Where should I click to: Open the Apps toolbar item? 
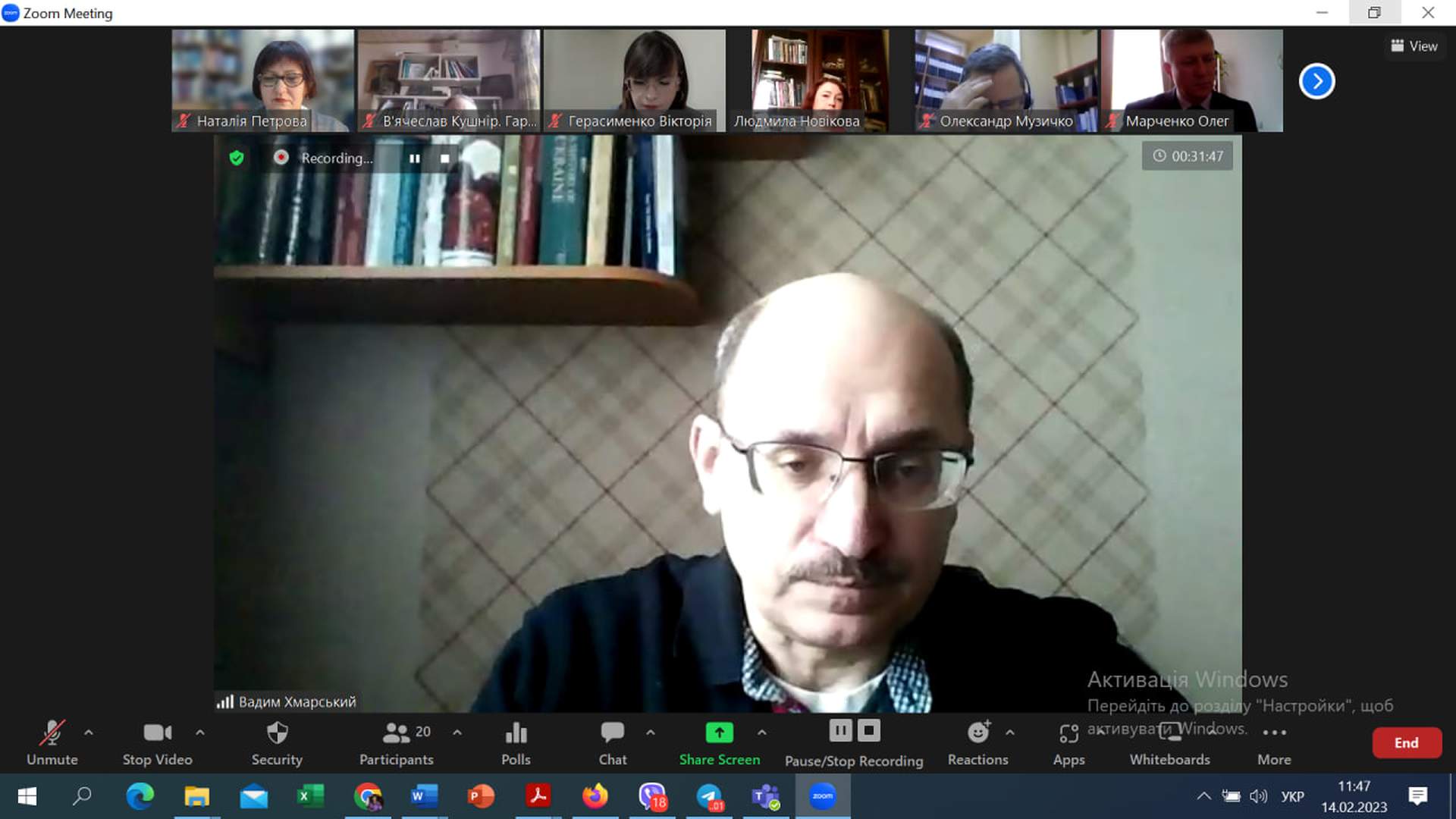pos(1069,742)
